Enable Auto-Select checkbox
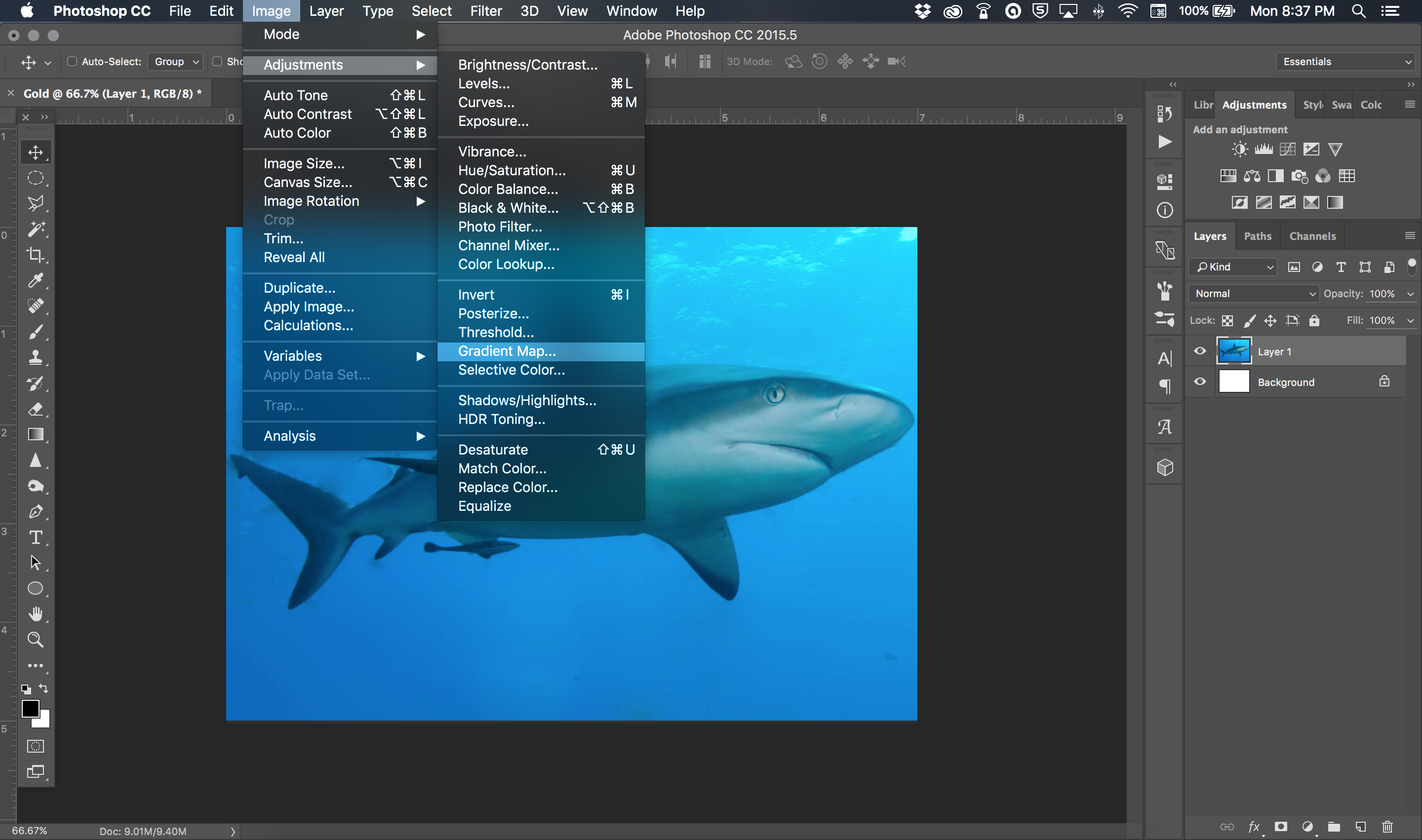This screenshot has width=1422, height=840. 72,61
